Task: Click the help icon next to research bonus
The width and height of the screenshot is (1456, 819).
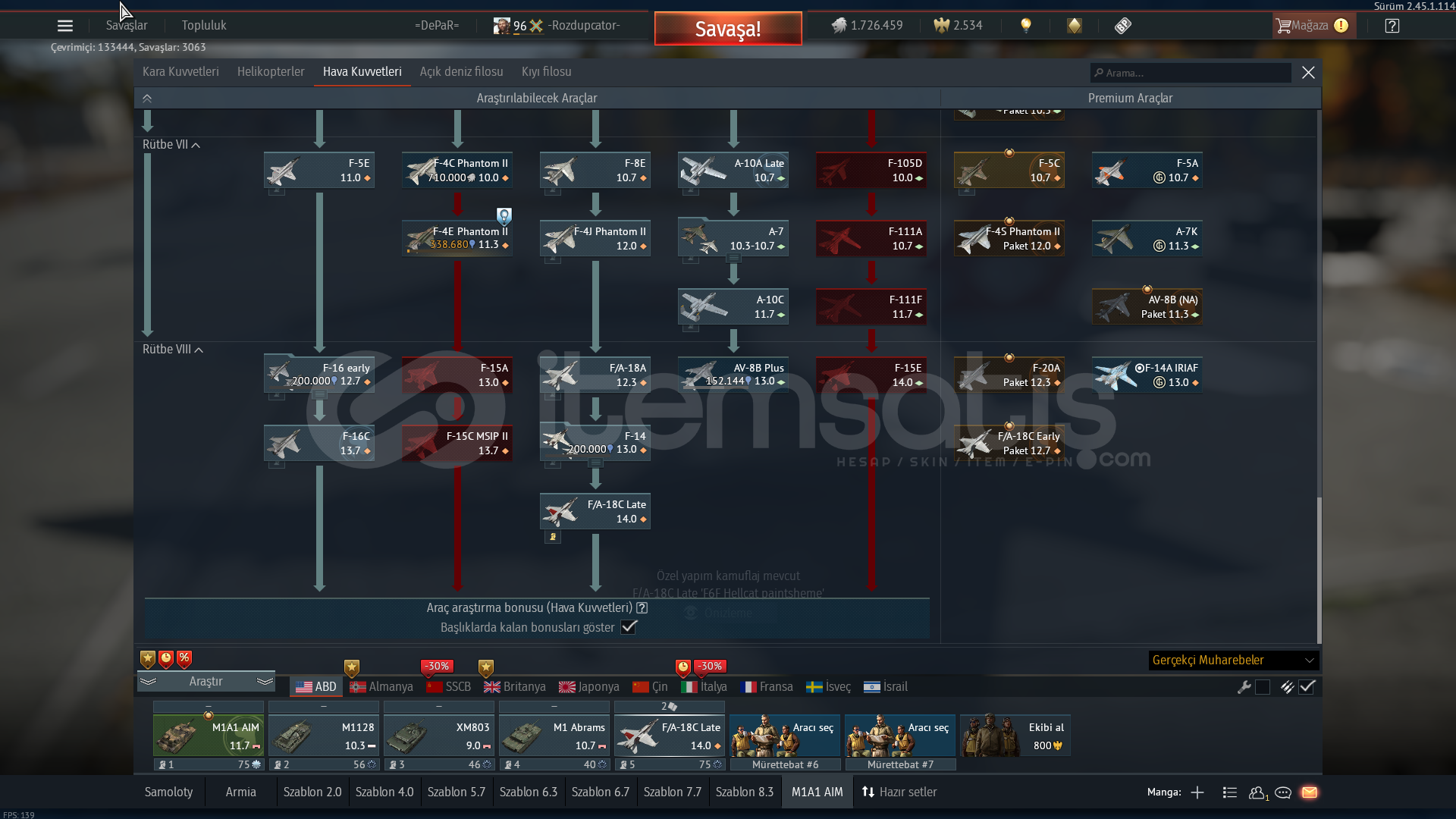Action: pyautogui.click(x=642, y=607)
